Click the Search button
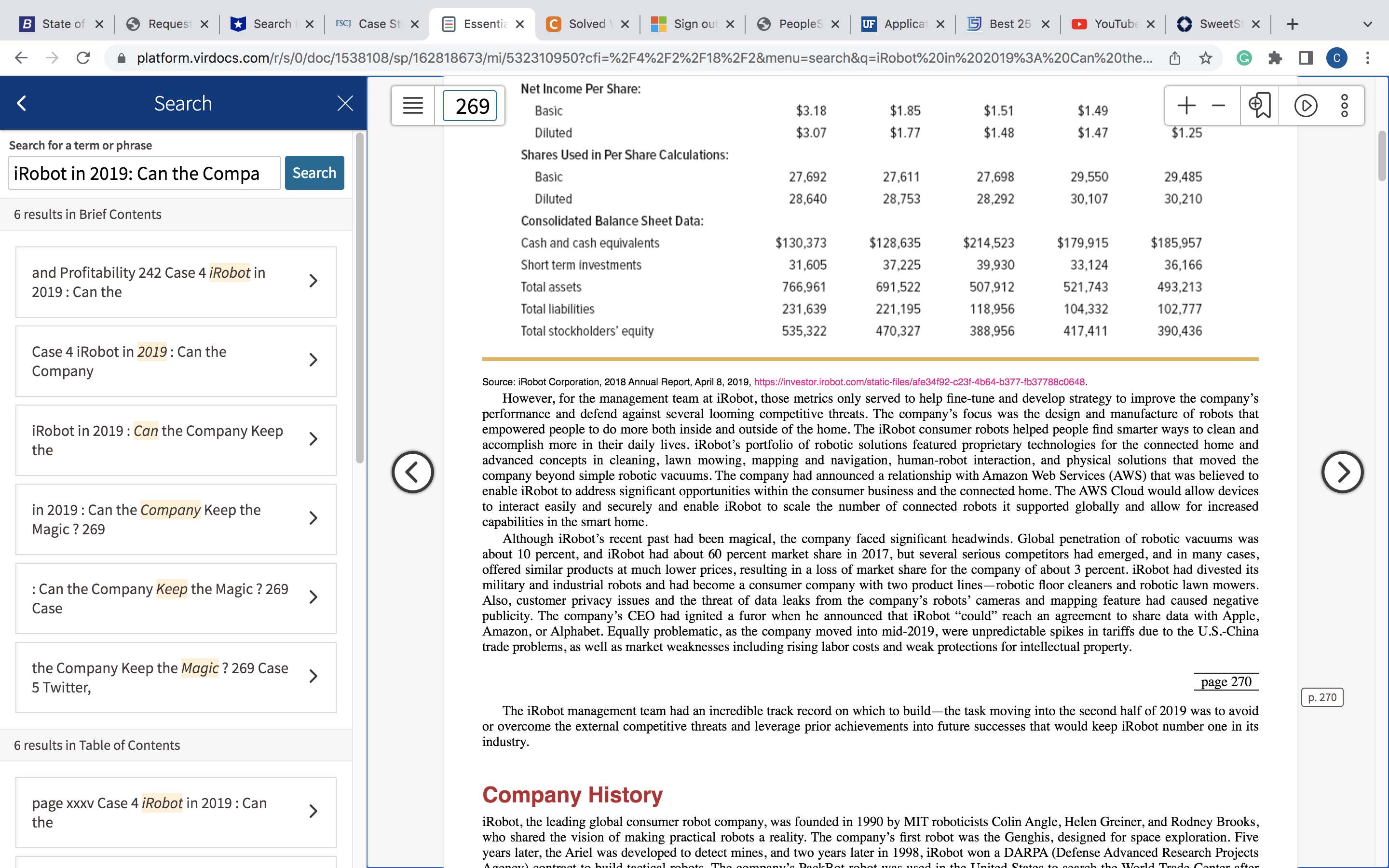Screen dimensions: 1389x868 pos(314,173)
